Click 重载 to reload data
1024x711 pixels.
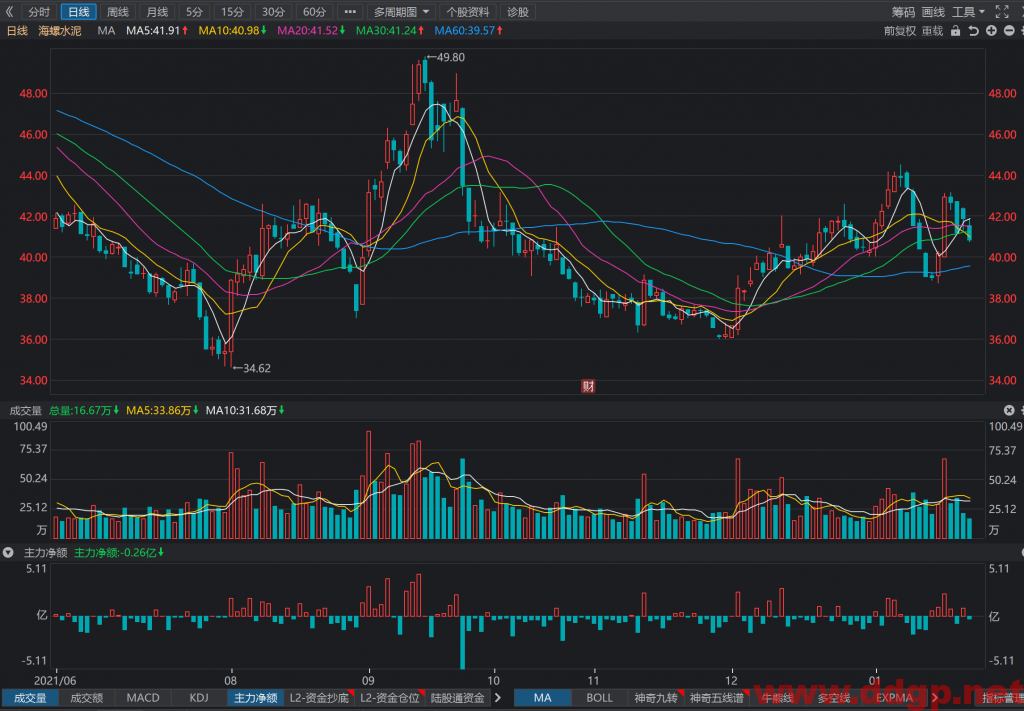(933, 31)
